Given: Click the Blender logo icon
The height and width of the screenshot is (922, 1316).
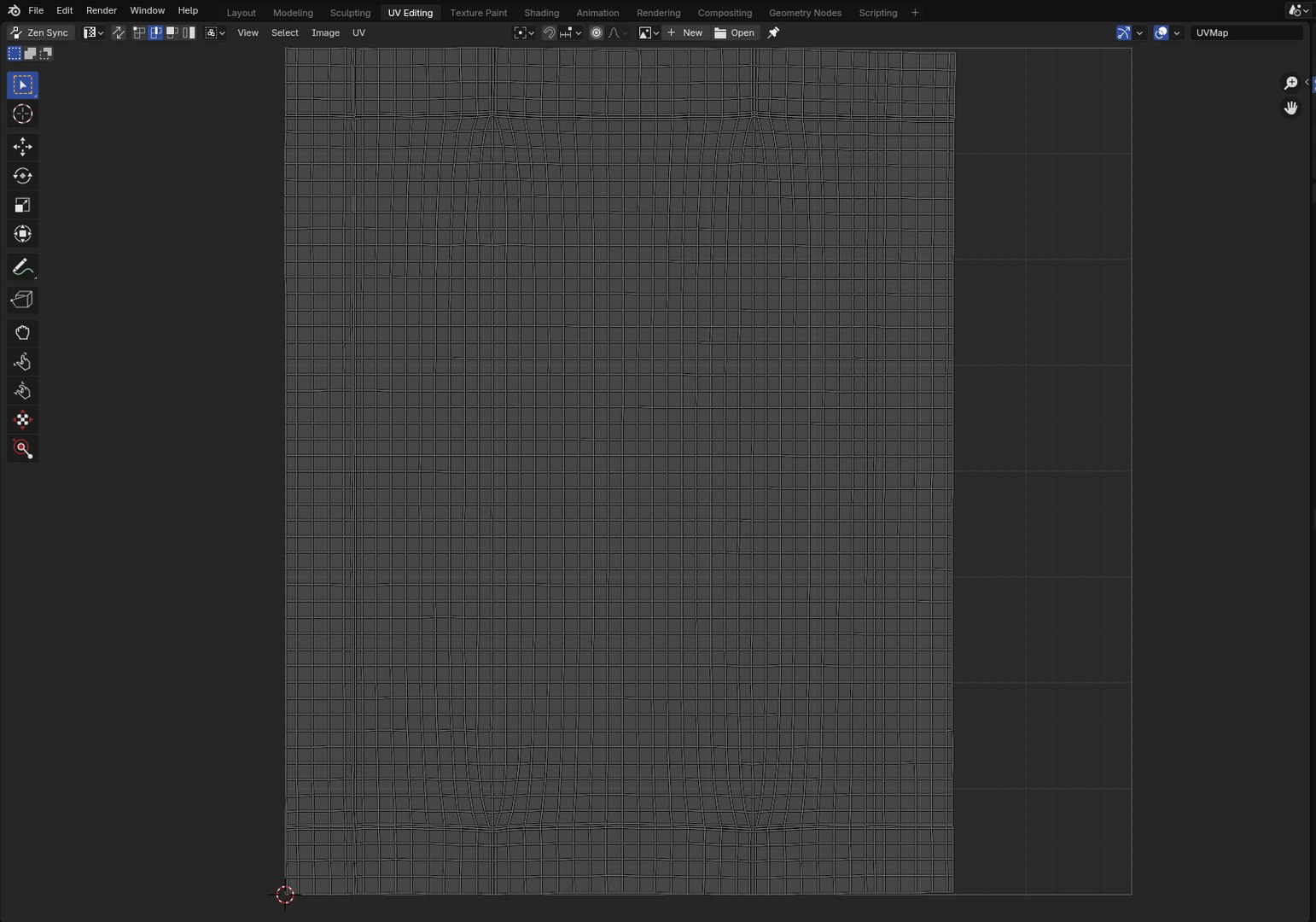Looking at the screenshot, I should [14, 10].
